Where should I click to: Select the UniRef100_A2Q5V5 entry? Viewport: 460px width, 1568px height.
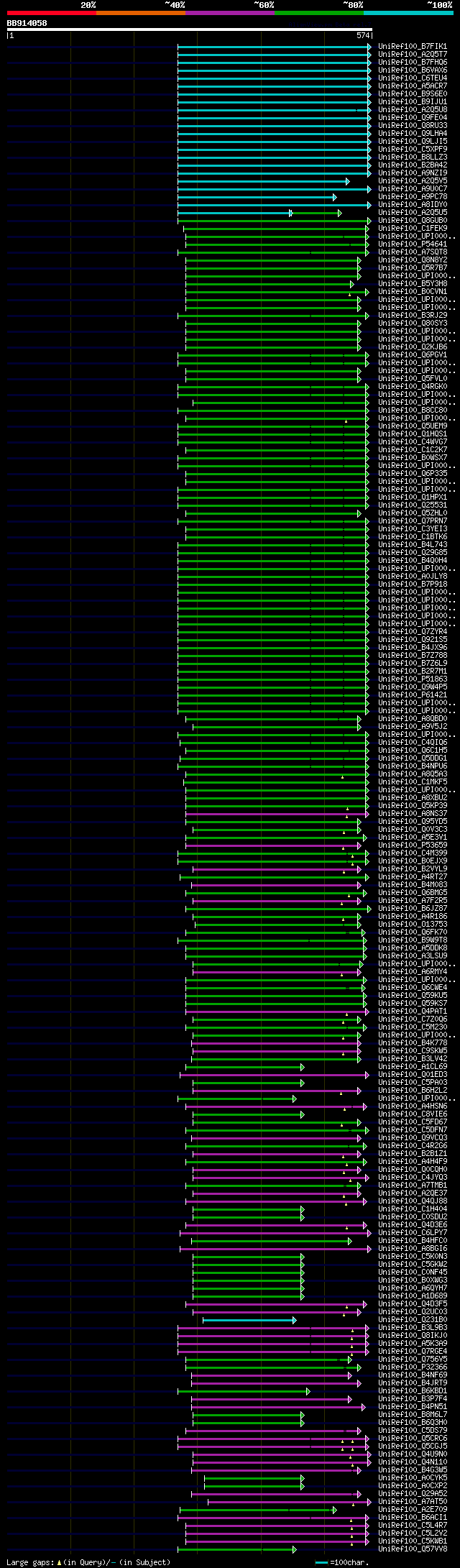pos(413,180)
